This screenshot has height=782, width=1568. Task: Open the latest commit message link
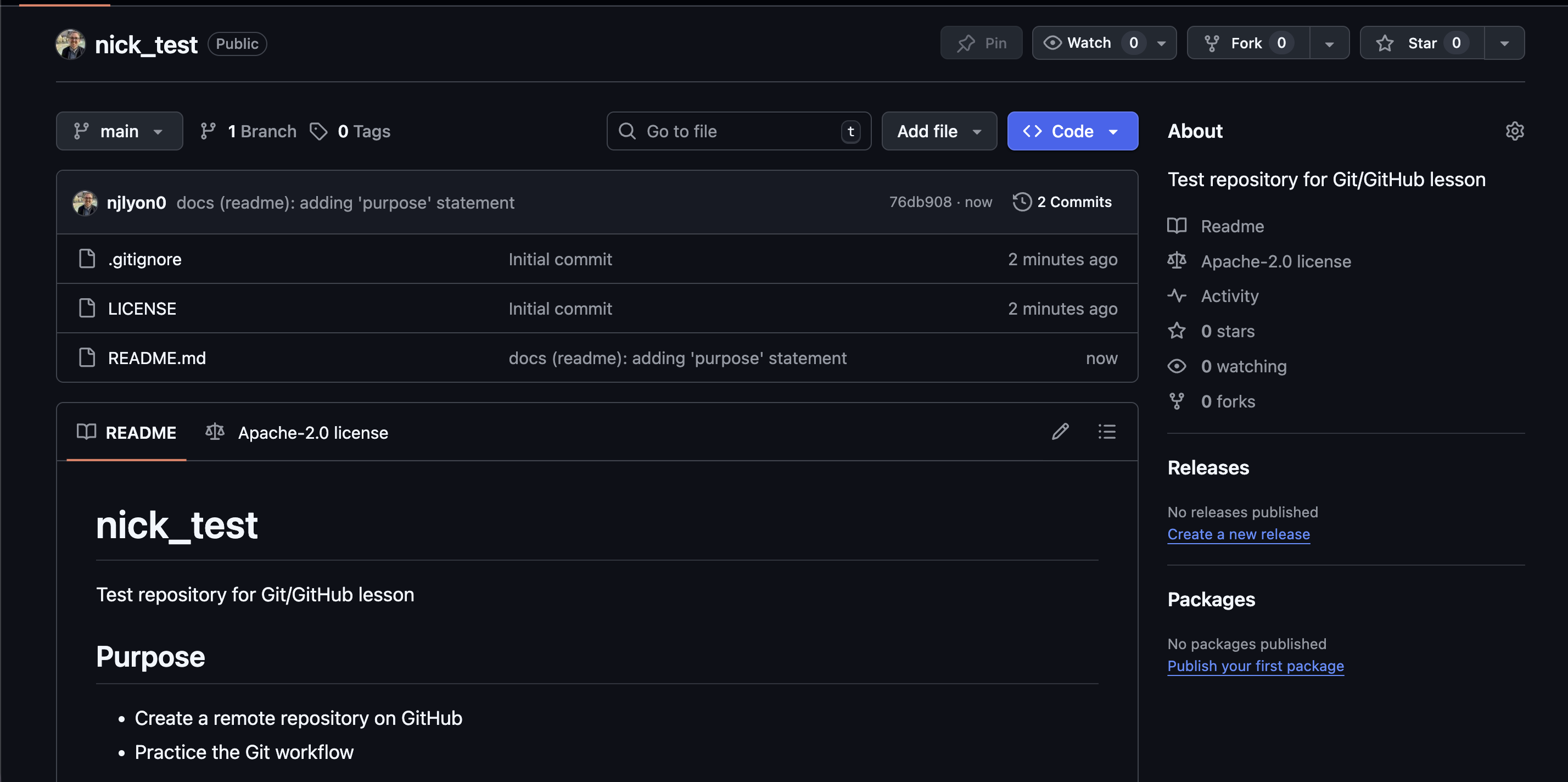(345, 202)
